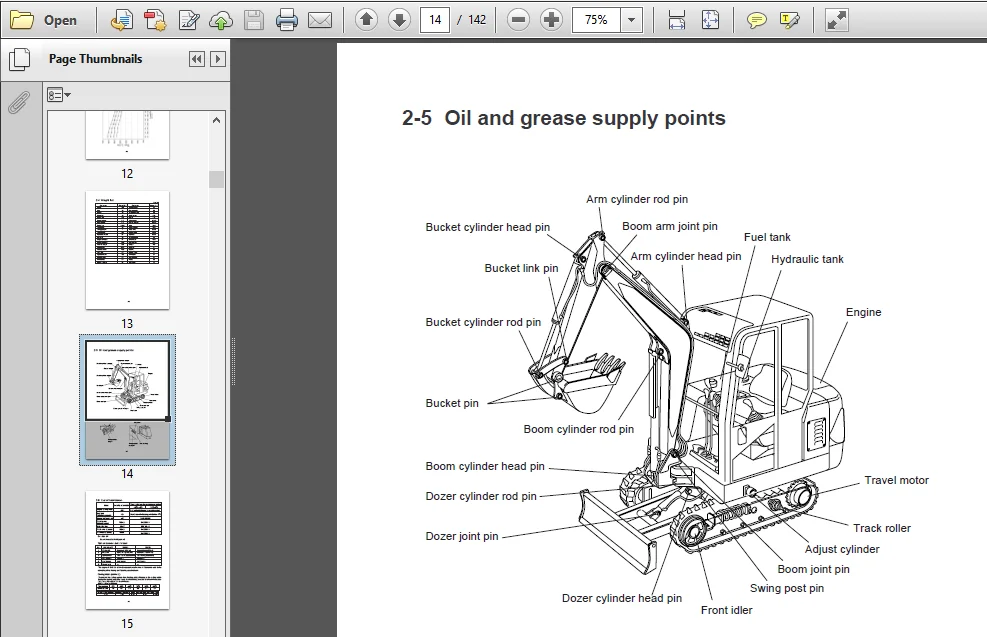Viewport: 987px width, 637px height.
Task: Select the page 14 thumbnail
Action: click(x=127, y=400)
